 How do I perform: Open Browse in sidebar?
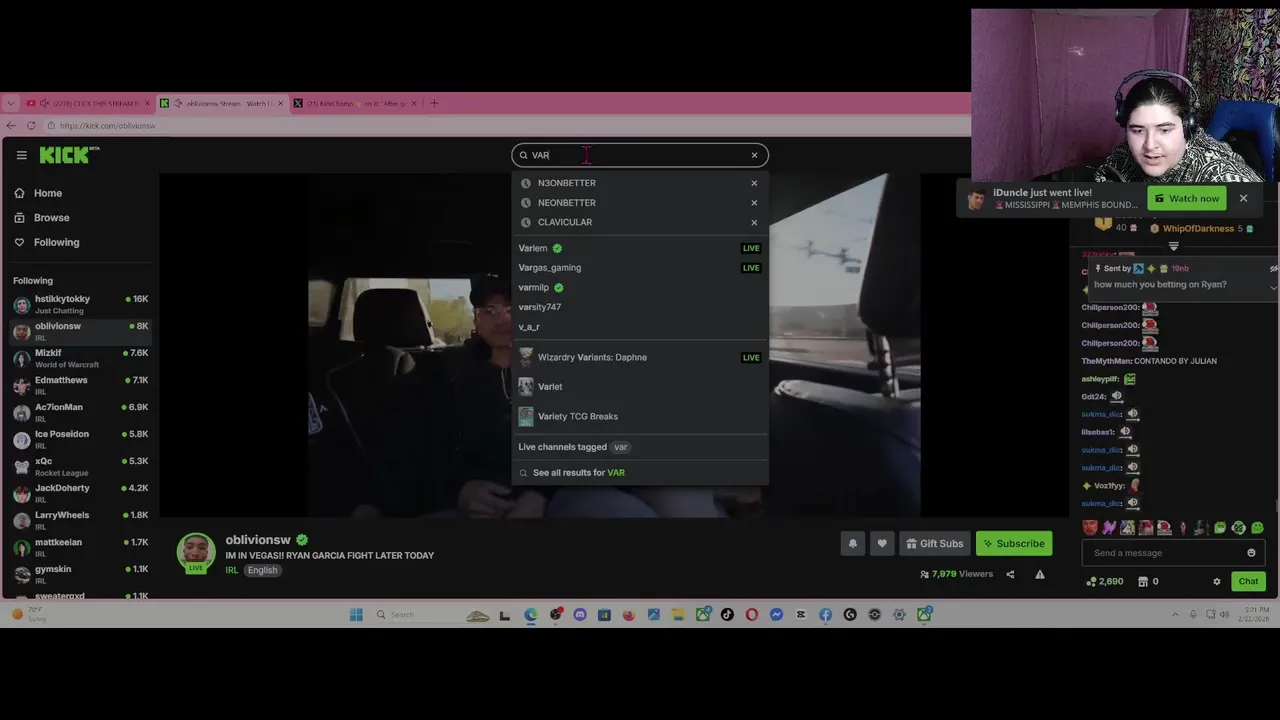tap(51, 218)
